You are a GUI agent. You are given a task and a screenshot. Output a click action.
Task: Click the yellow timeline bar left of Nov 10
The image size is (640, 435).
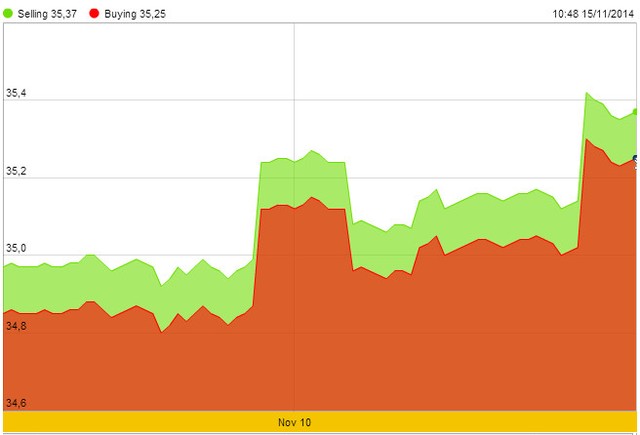(130, 423)
